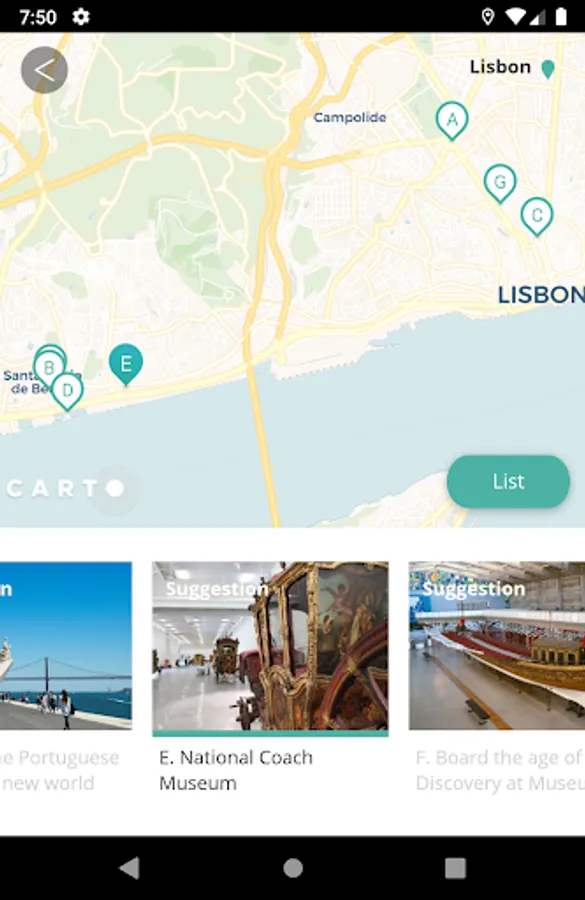Screen dimensions: 585x900
Task: Select map pin B
Action: click(x=49, y=367)
